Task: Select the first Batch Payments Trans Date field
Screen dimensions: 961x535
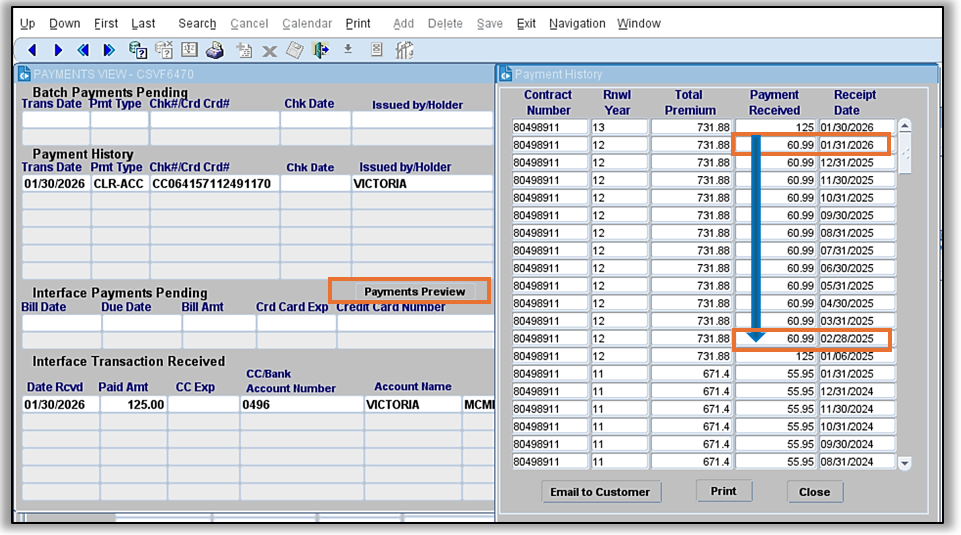Action: pyautogui.click(x=55, y=120)
